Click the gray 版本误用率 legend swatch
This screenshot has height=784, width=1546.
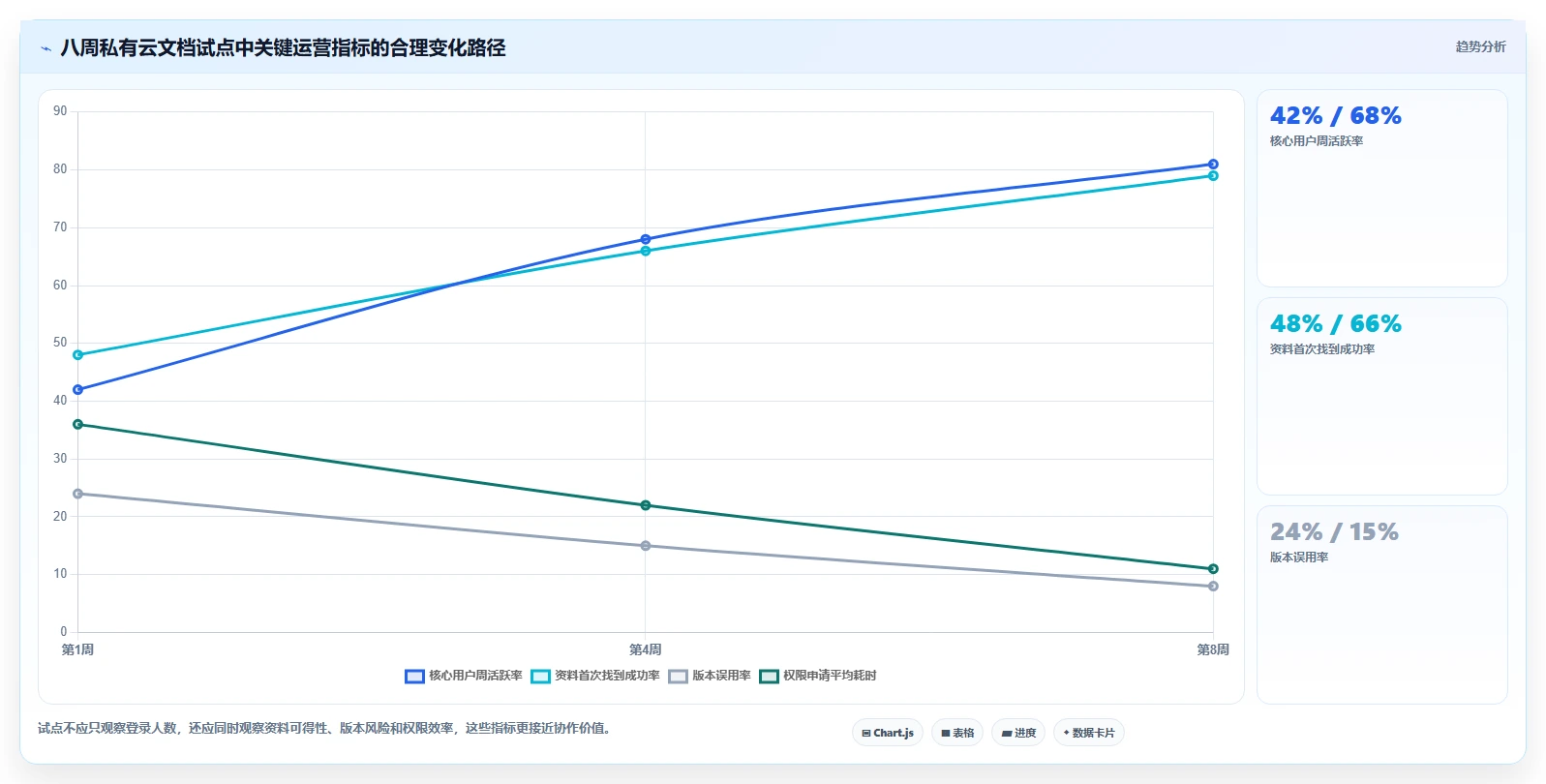(678, 676)
